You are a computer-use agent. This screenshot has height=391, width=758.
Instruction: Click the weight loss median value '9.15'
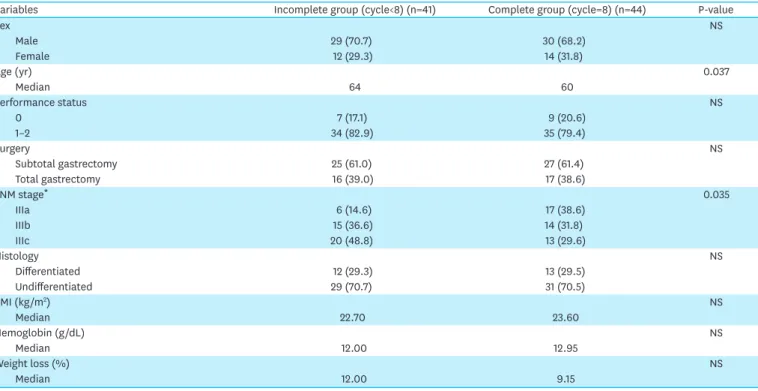[565, 379]
